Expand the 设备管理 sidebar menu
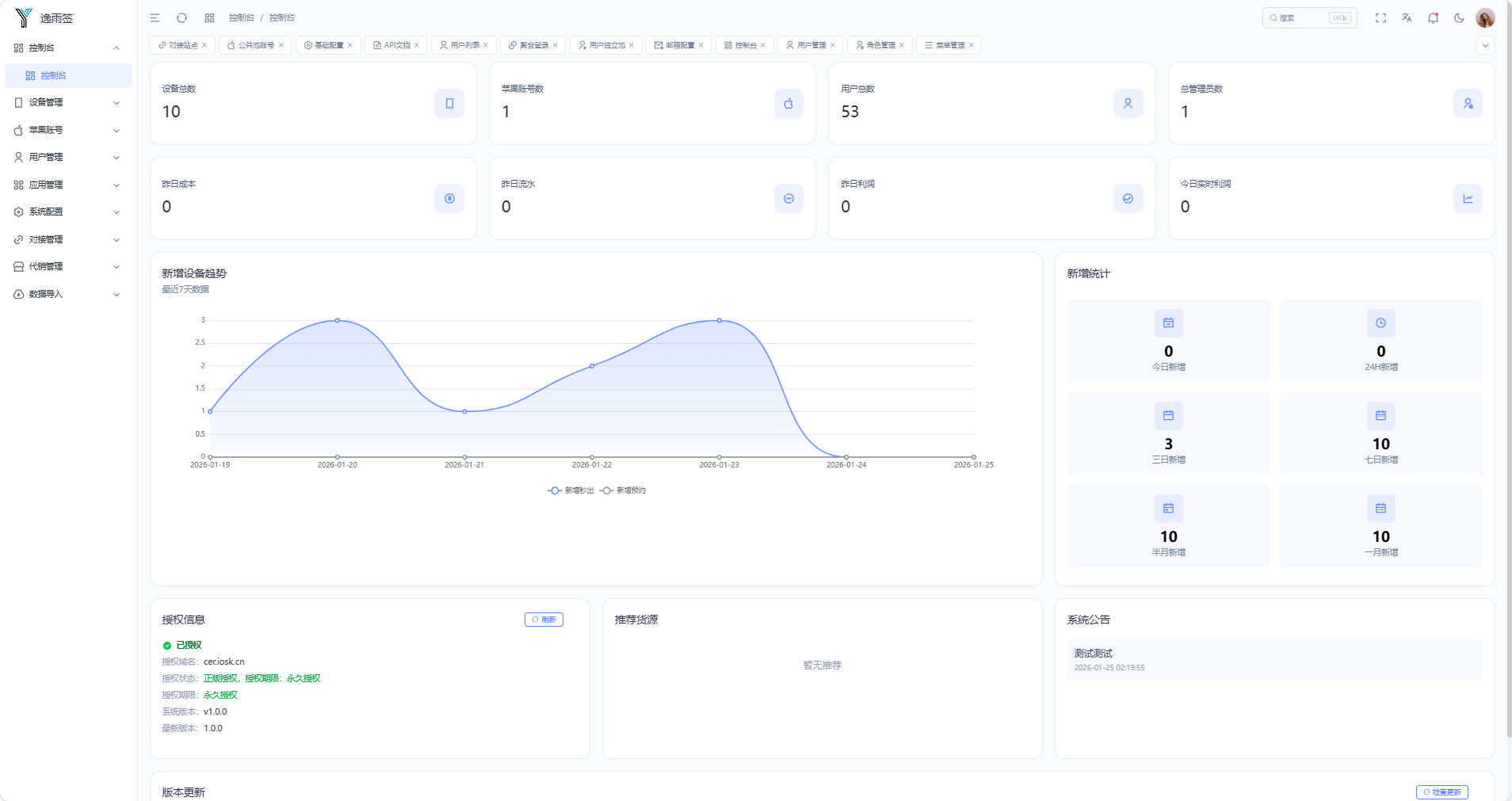The image size is (1512, 801). tap(67, 102)
